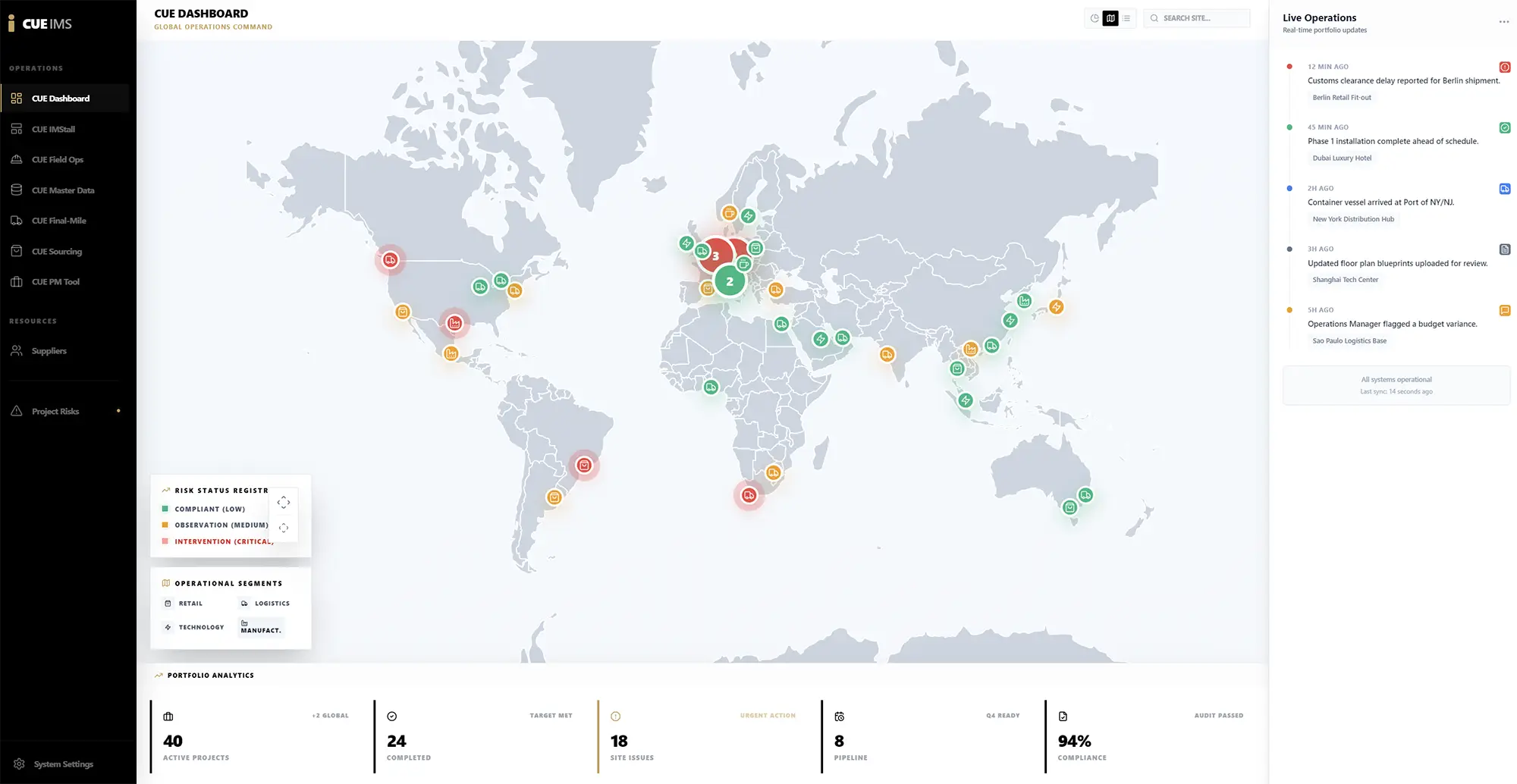Switch to the chart view icon
Viewport: 1517px width, 784px height.
(x=1095, y=18)
